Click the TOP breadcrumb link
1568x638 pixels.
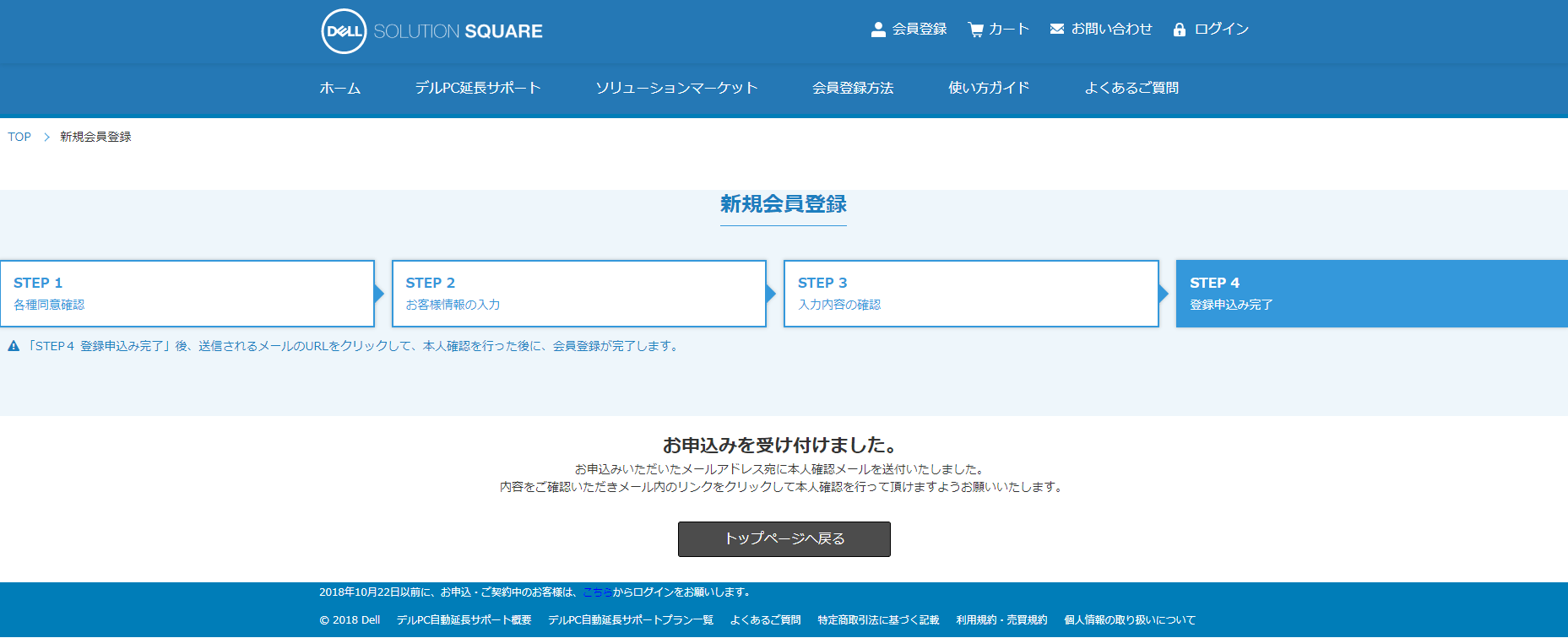click(x=19, y=137)
